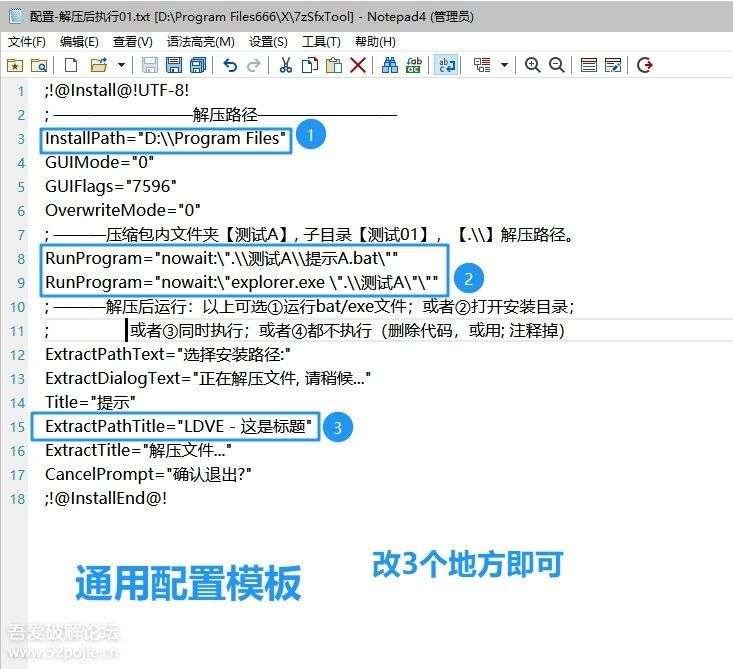
Task: Open the 帮助(H) menu
Action: pos(375,42)
